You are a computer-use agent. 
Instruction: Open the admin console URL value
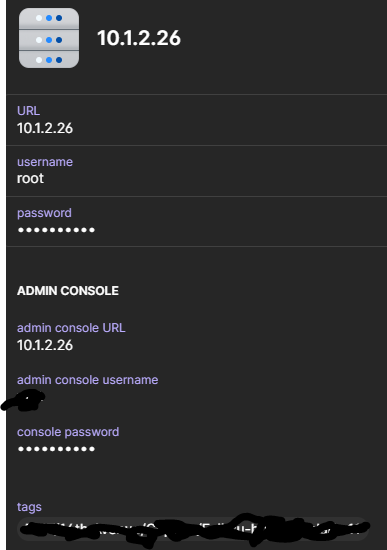point(45,345)
